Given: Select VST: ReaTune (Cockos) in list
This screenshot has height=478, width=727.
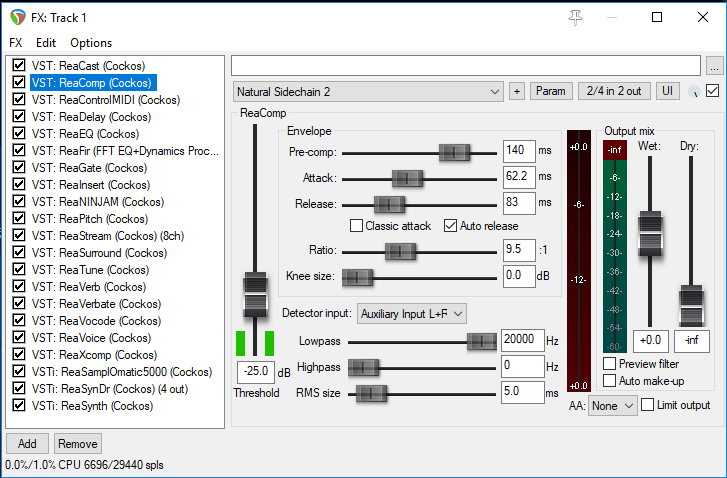Looking at the screenshot, I should coord(89,270).
